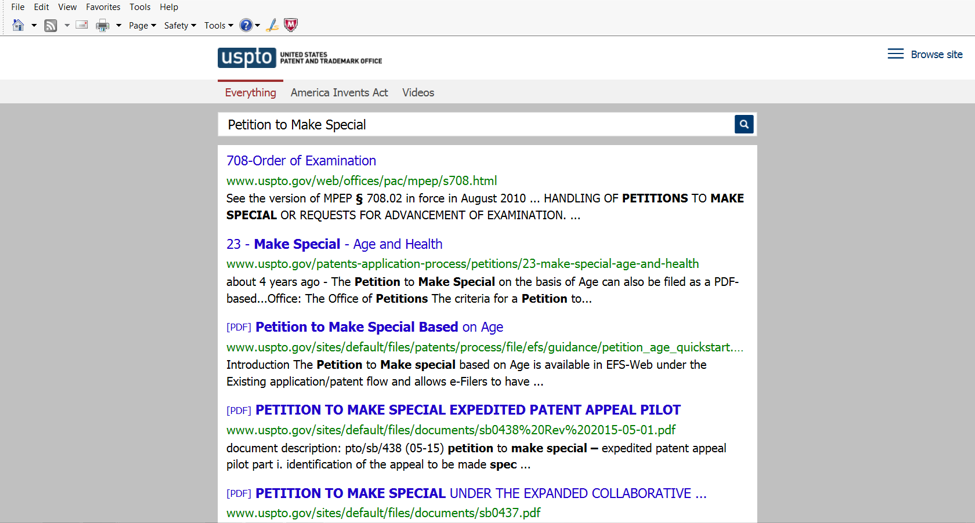Screen dimensions: 975x523
Task: Click the Browse site link text
Action: click(x=936, y=55)
